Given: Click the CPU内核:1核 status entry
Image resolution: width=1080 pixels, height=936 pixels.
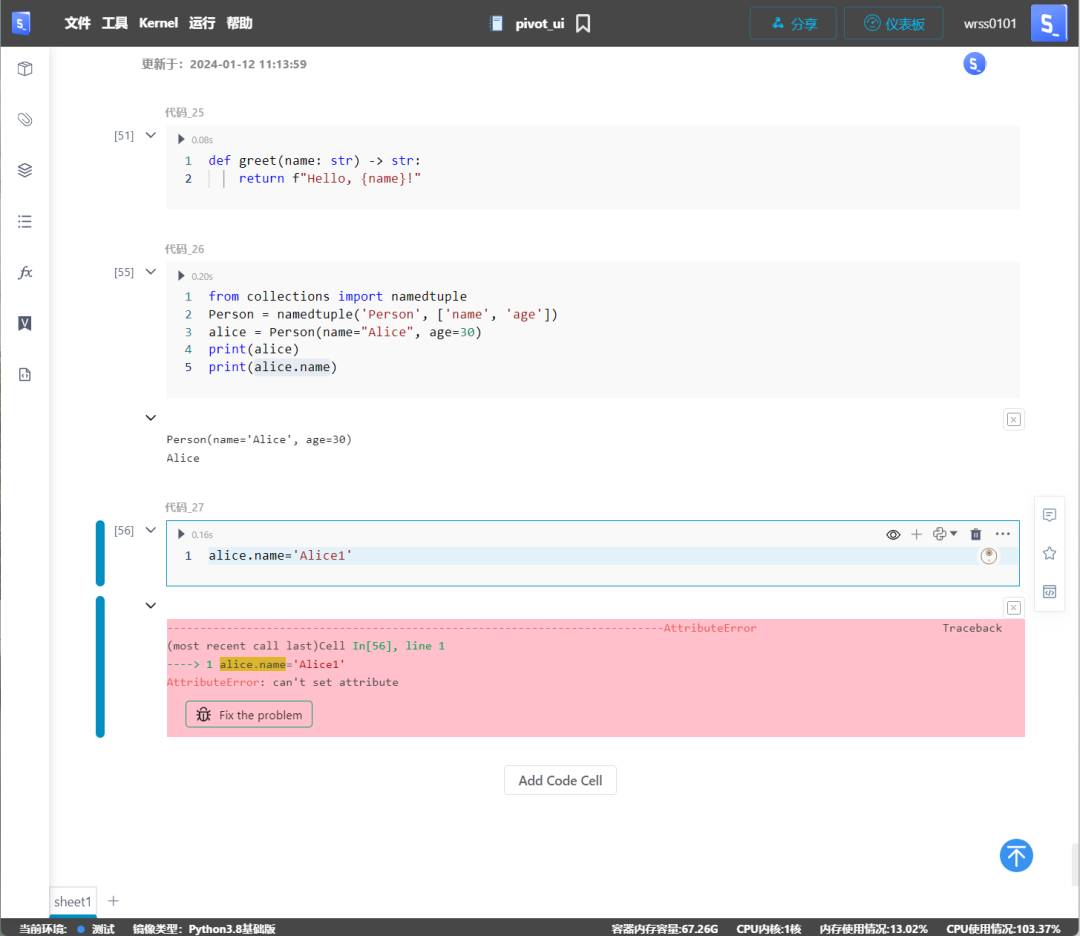Looking at the screenshot, I should pos(769,928).
